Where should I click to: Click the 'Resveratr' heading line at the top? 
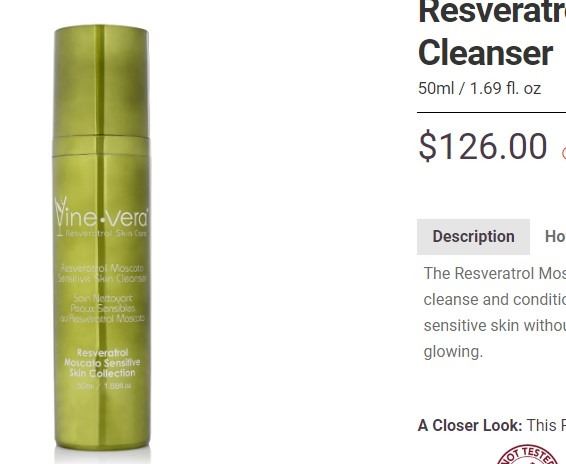click(492, 11)
